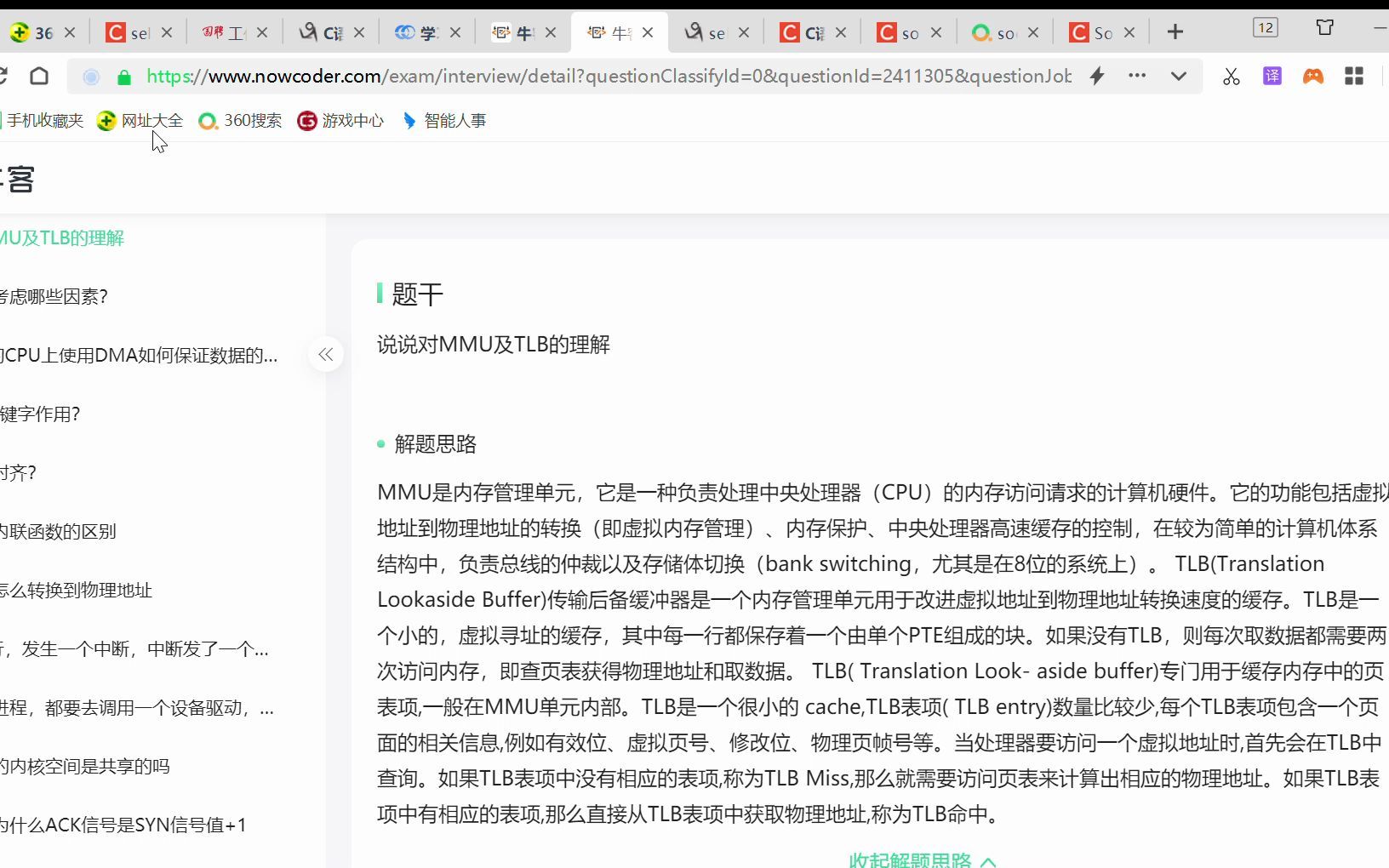Open the browser skin shirt icon
This screenshot has width=1389, height=868.
pos(1325,27)
